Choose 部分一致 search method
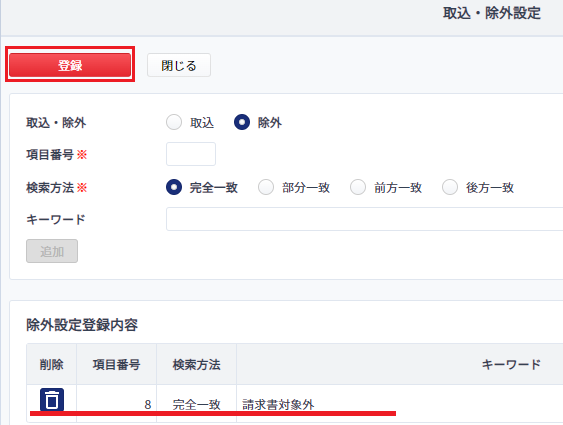This screenshot has height=425, width=563. pos(266,187)
